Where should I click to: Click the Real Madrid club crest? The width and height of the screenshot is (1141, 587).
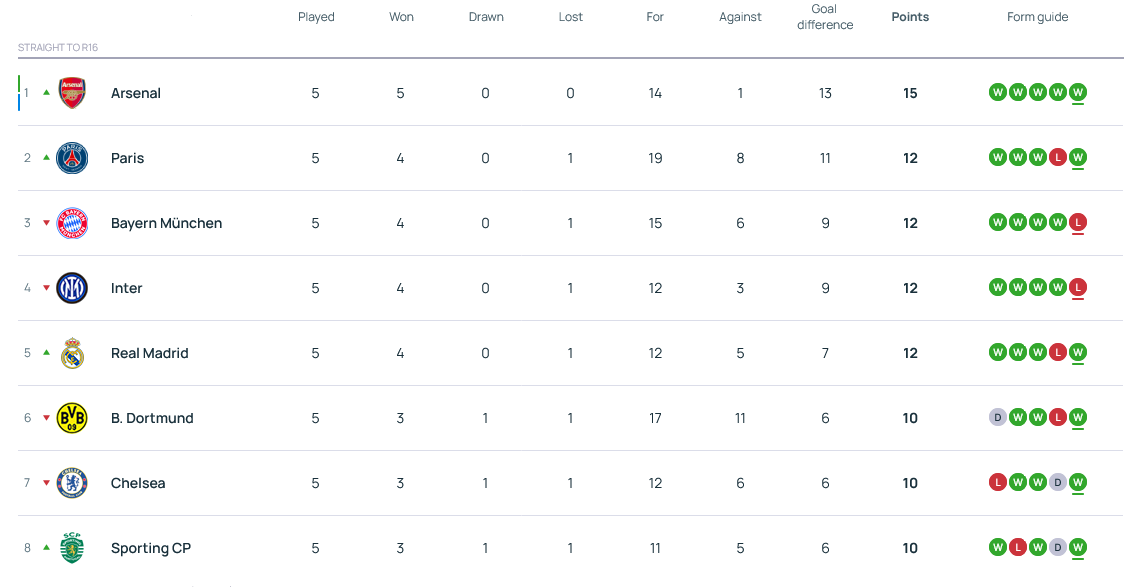click(x=72, y=353)
